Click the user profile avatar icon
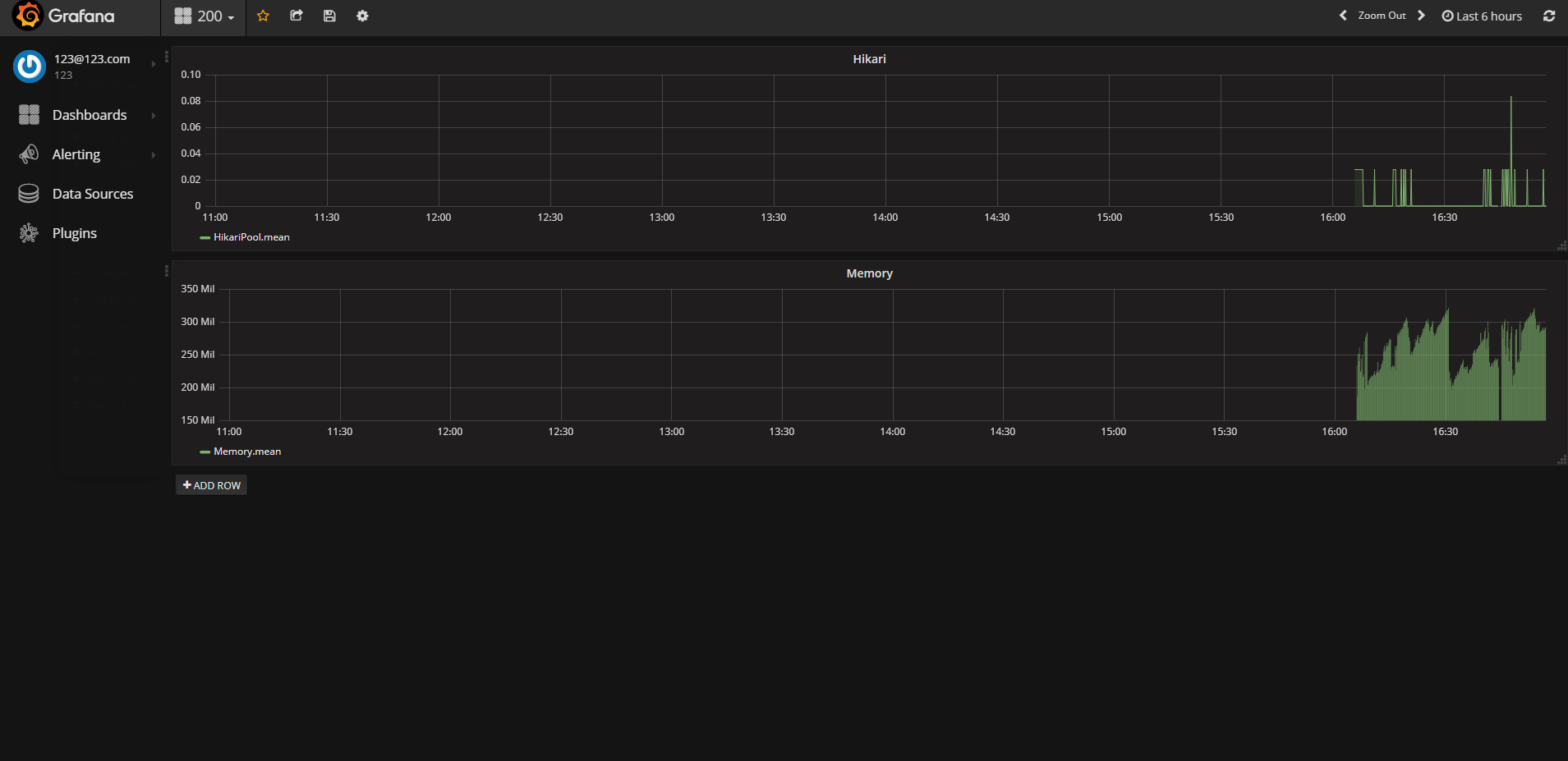The image size is (1568, 761). pos(30,66)
